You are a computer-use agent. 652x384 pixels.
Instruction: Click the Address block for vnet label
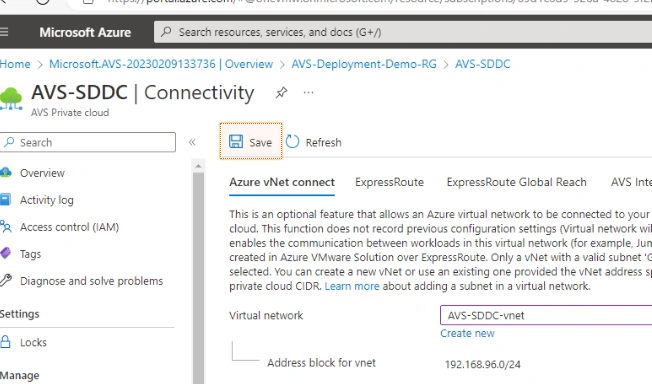pos(321,363)
